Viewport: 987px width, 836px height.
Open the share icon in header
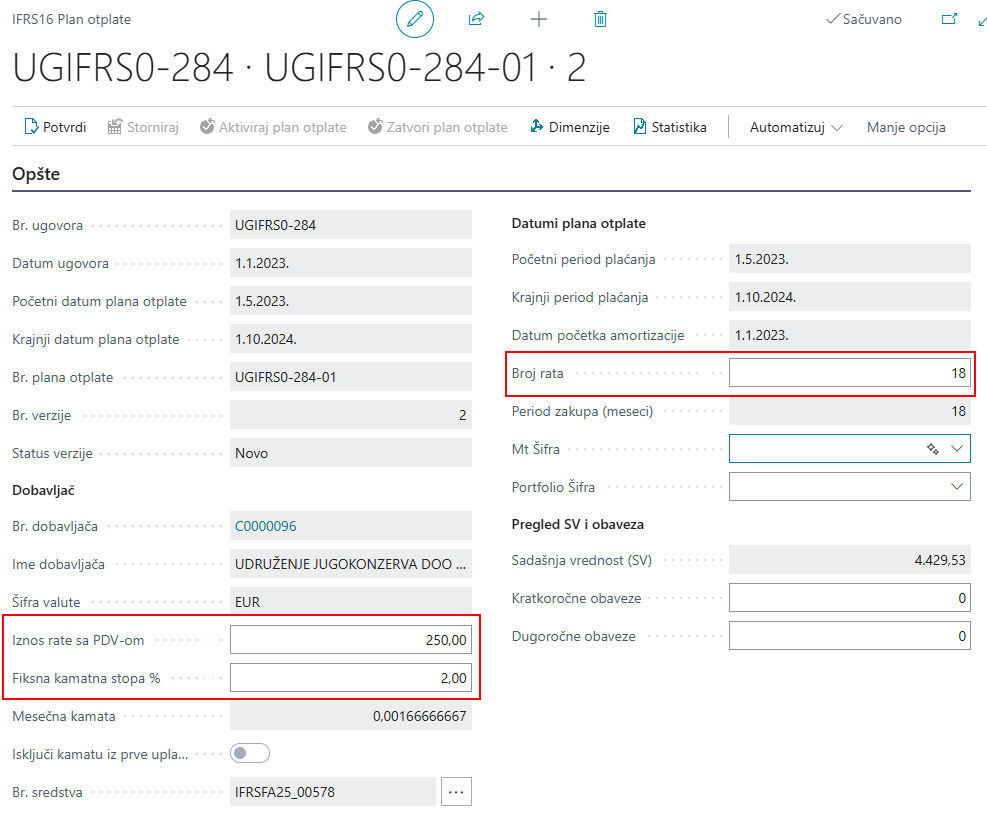tap(476, 20)
